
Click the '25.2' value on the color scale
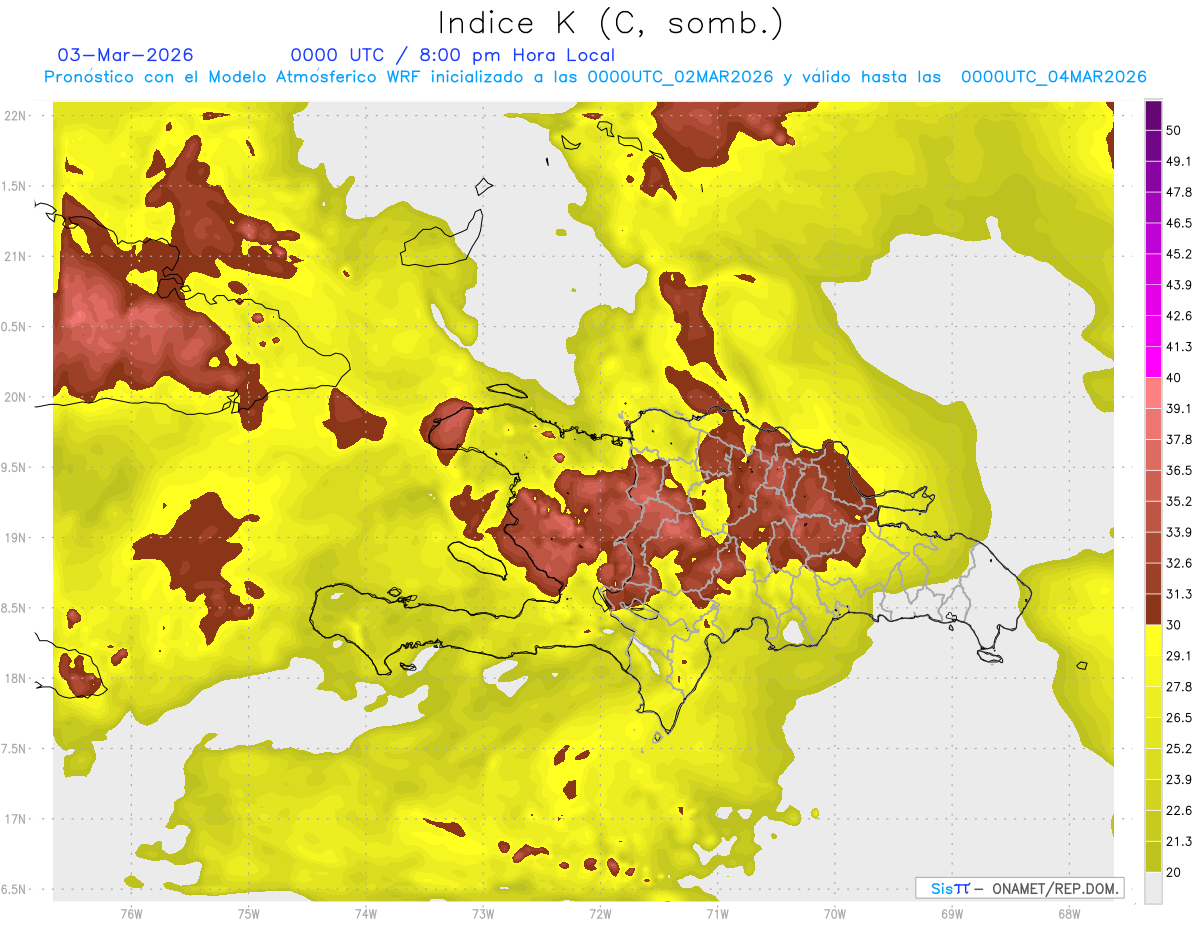click(1179, 748)
